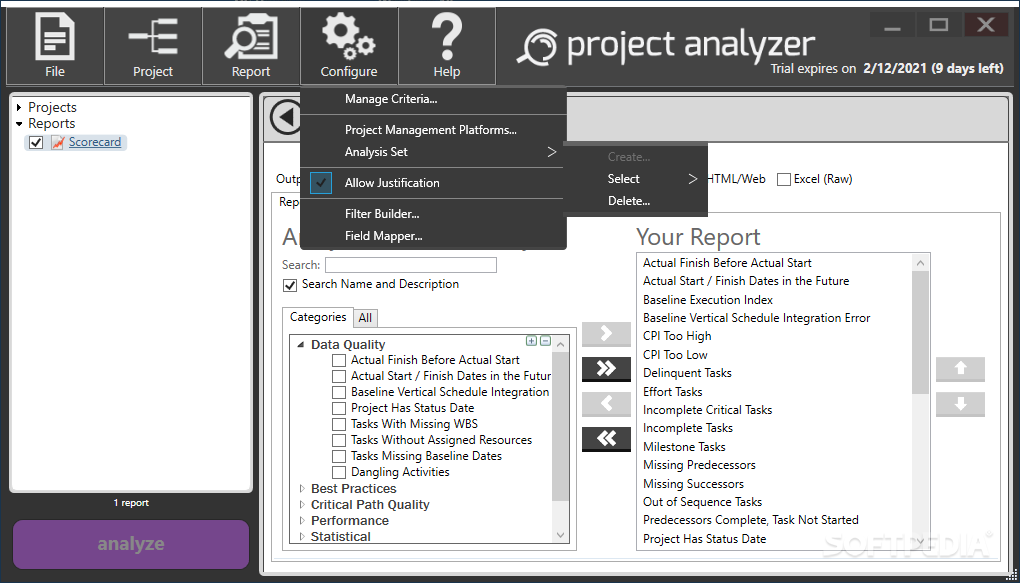Collapse the Data Quality category
This screenshot has width=1020, height=583.
(301, 345)
